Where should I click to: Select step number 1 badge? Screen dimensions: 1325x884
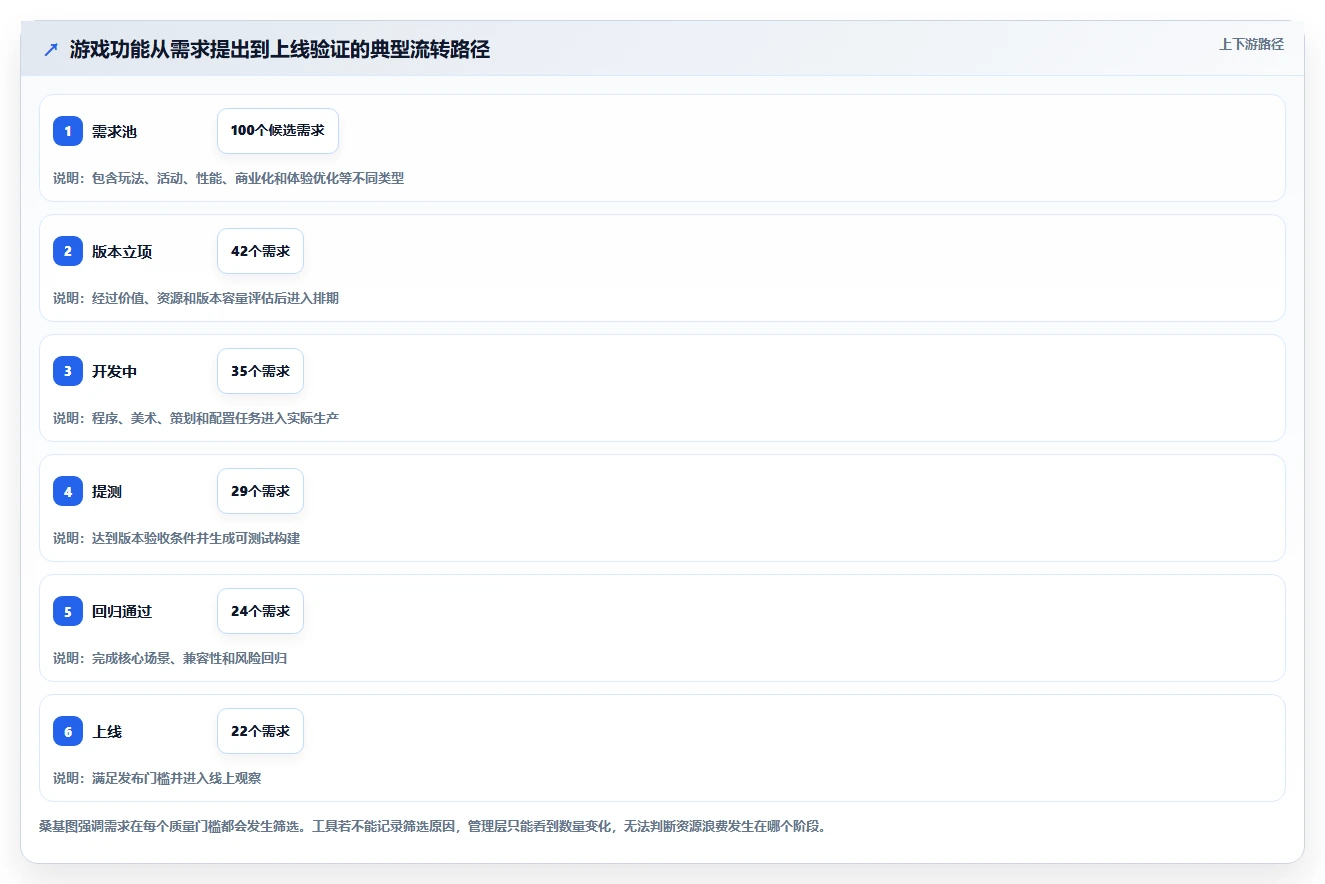tap(68, 131)
